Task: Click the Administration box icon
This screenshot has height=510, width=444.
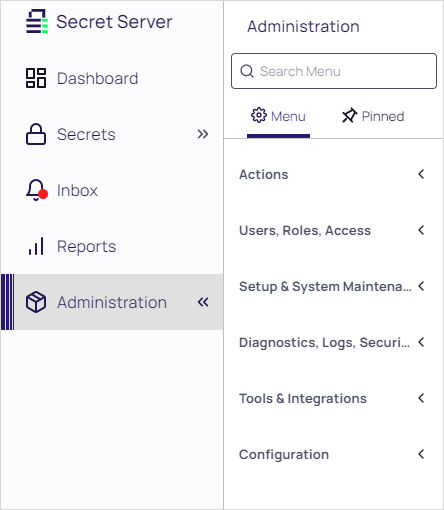Action: click(x=36, y=302)
